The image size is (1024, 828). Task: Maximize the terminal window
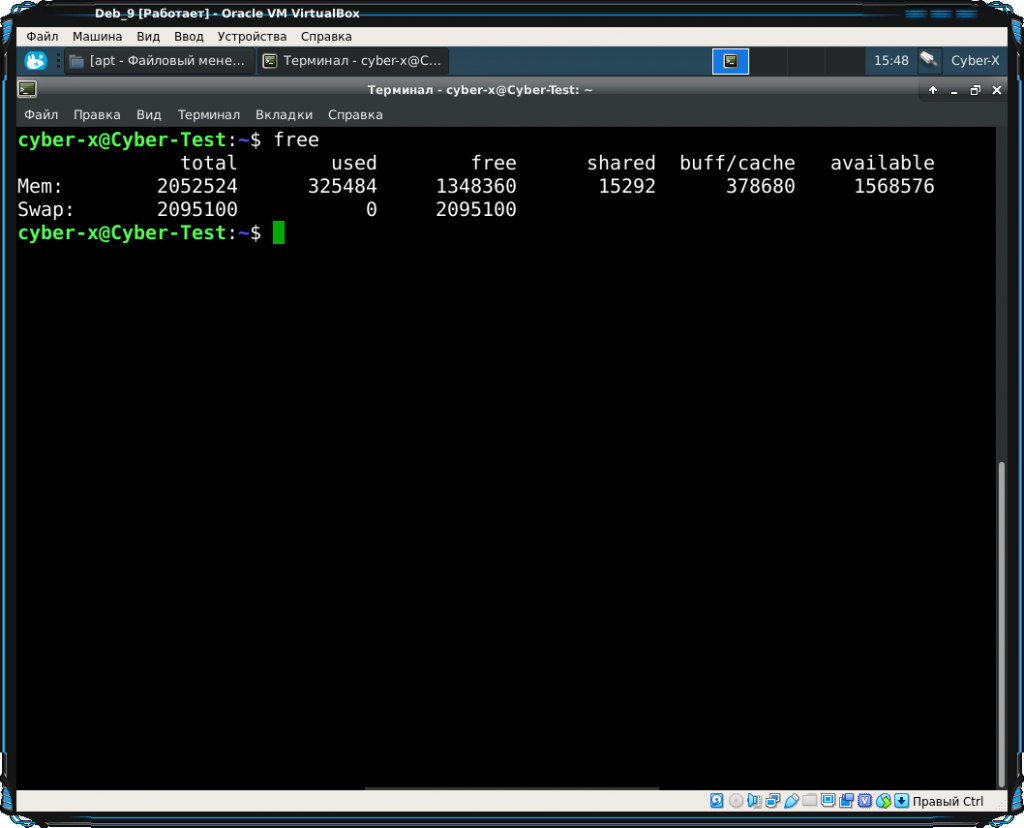pyautogui.click(x=975, y=90)
